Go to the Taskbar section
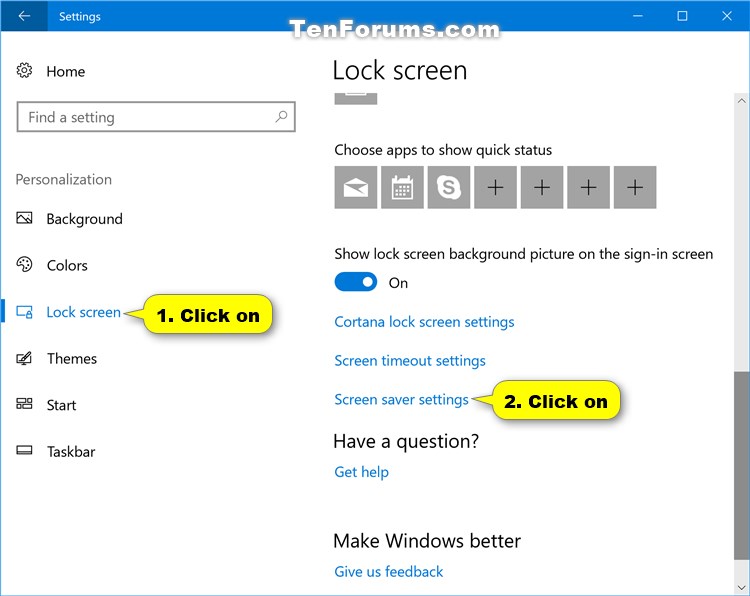Viewport: 750px width, 596px height. click(71, 451)
